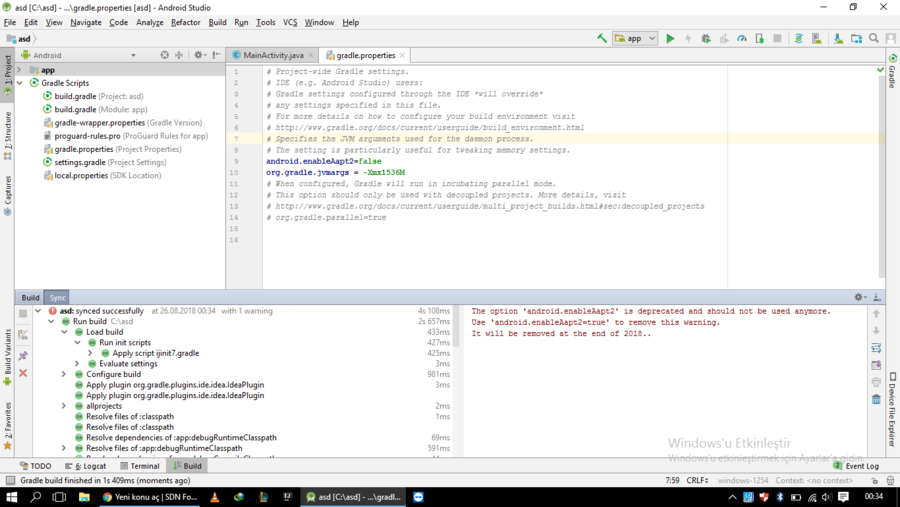Expand the allprojects node
This screenshot has width=900, height=507.
(x=64, y=406)
